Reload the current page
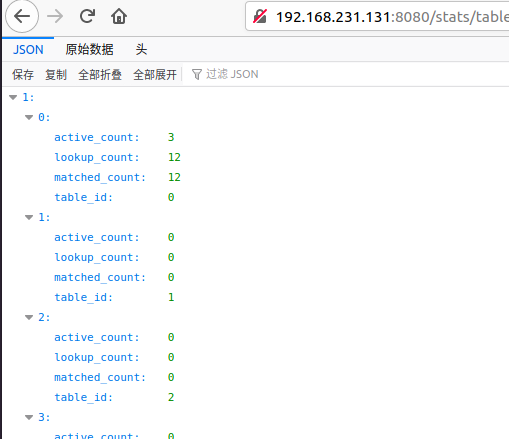The width and height of the screenshot is (509, 439). coord(87,16)
